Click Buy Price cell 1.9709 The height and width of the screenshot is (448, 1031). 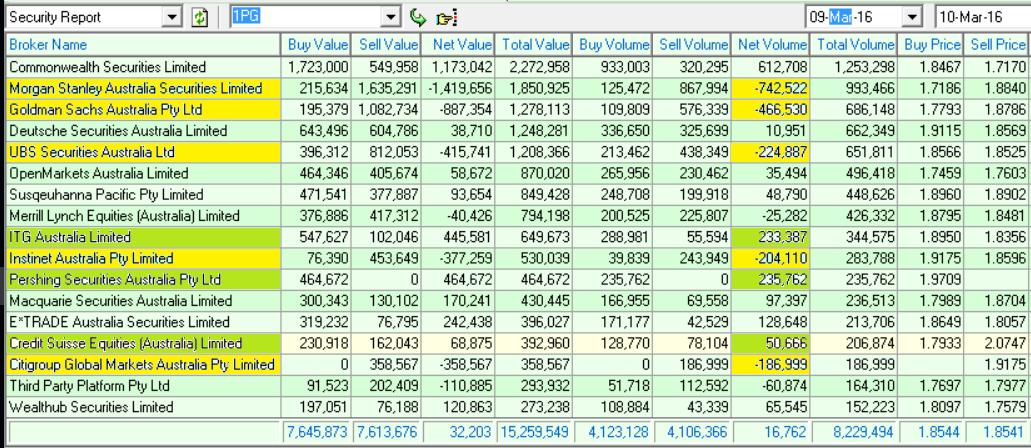point(932,280)
